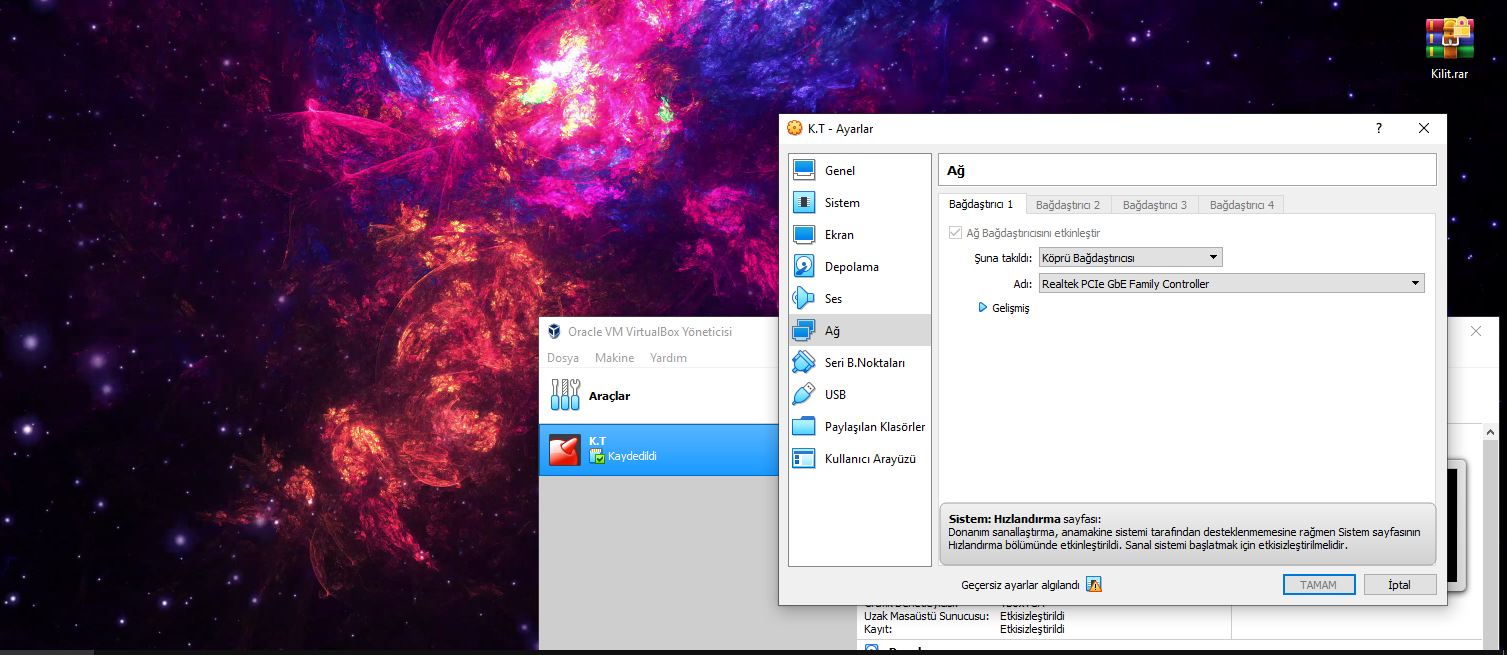The image size is (1507, 655).
Task: Switch to the Bağdaştırıcı 4 tab
Action: point(1242,205)
